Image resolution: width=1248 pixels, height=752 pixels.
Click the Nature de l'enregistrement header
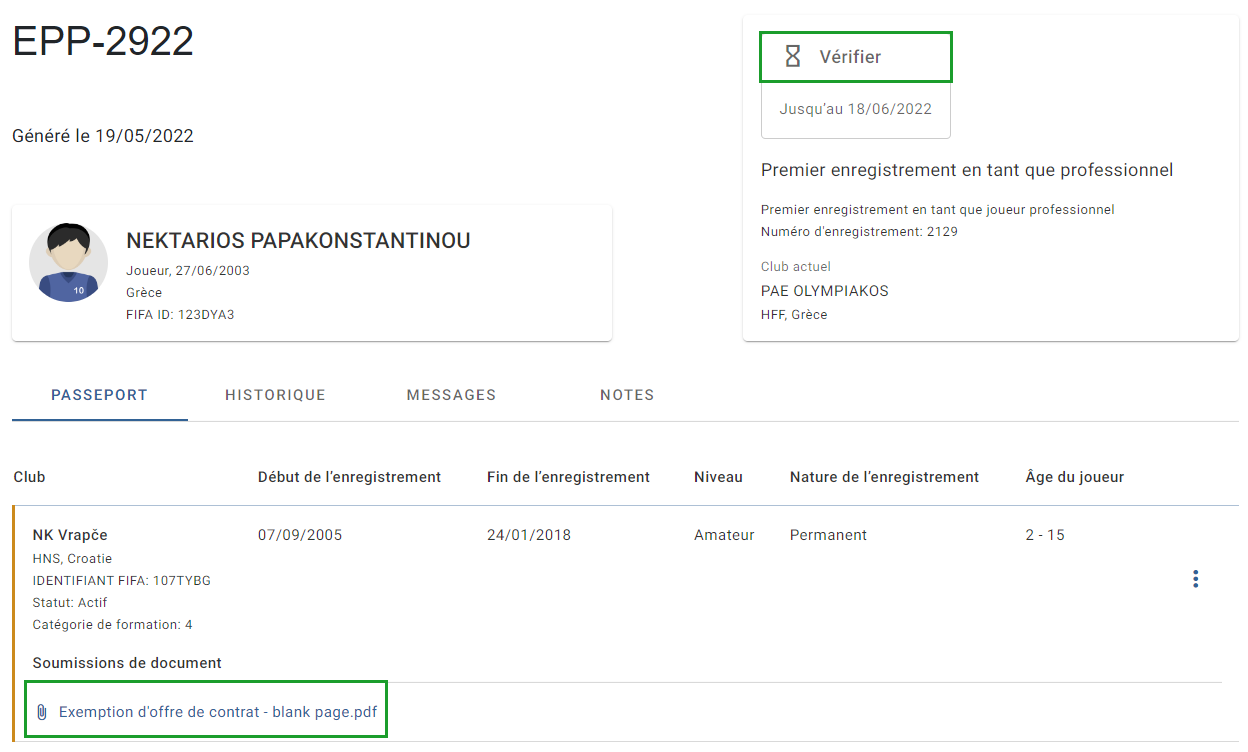[884, 477]
